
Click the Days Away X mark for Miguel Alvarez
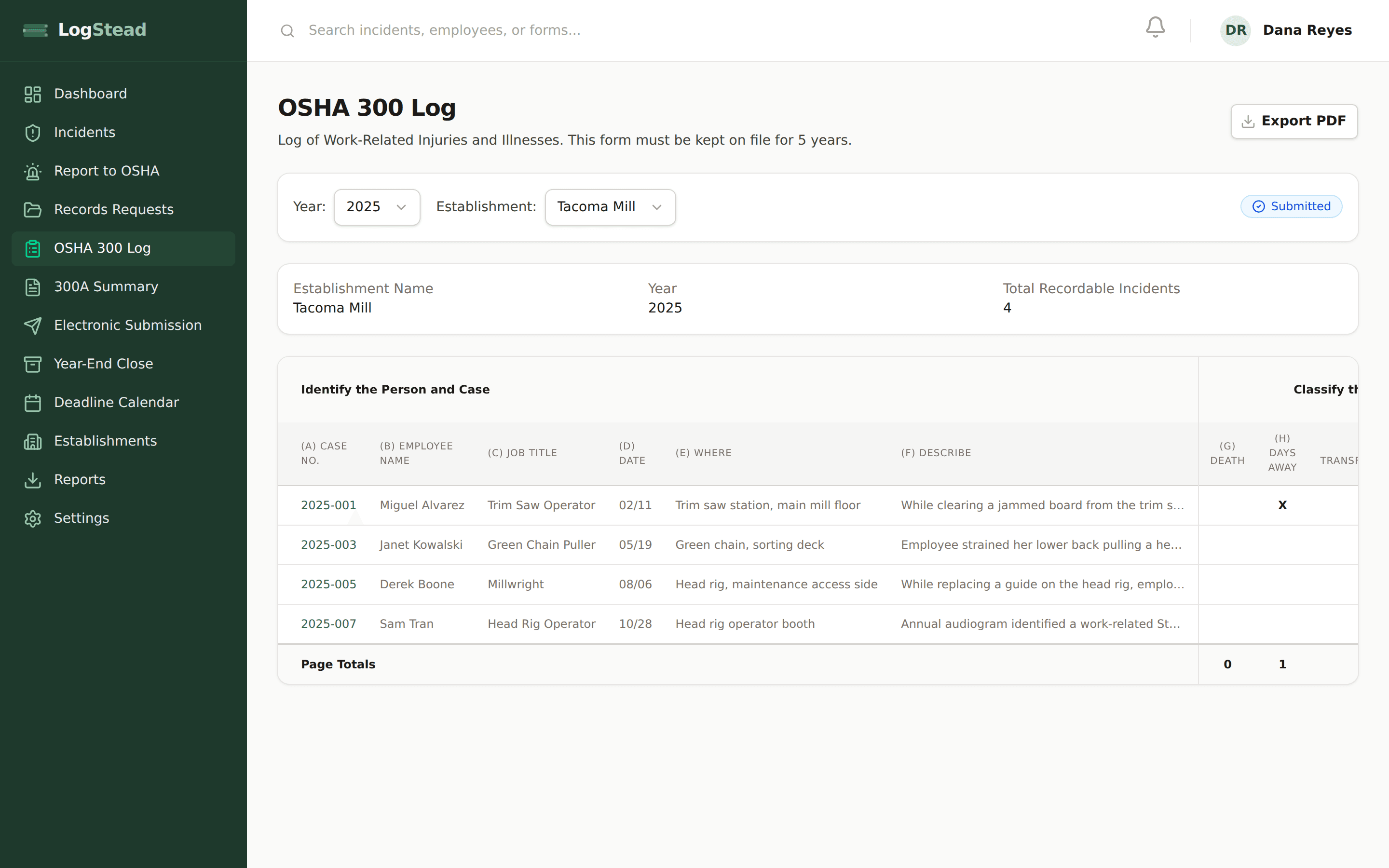pyautogui.click(x=1282, y=506)
